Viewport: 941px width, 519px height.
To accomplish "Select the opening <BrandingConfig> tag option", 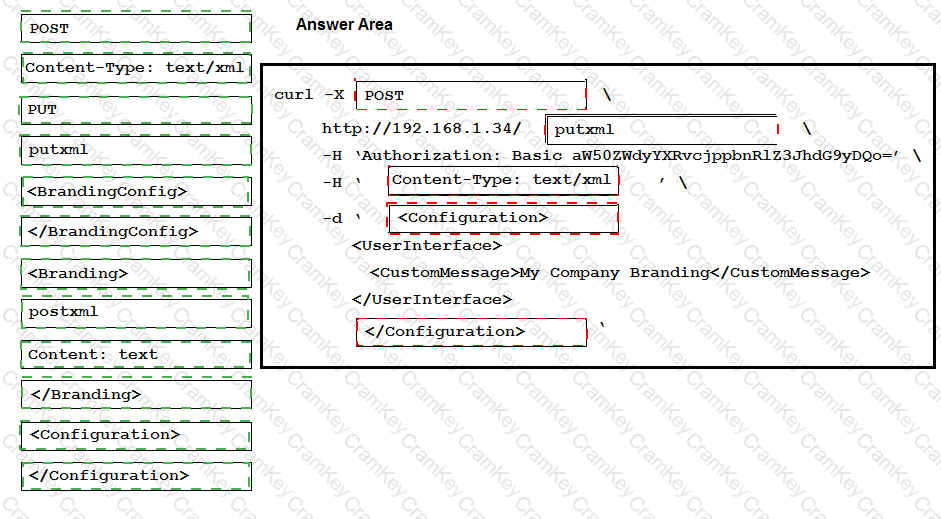I will 136,191.
